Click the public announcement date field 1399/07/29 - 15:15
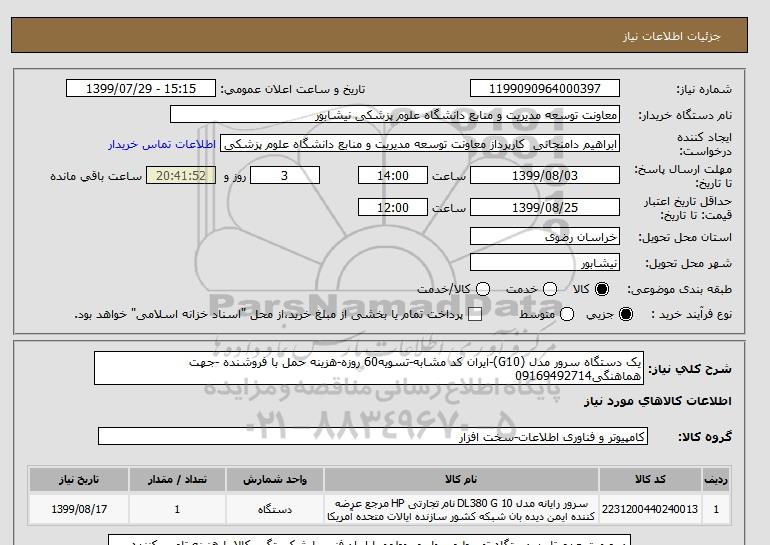The height and width of the screenshot is (545, 770). tap(141, 88)
